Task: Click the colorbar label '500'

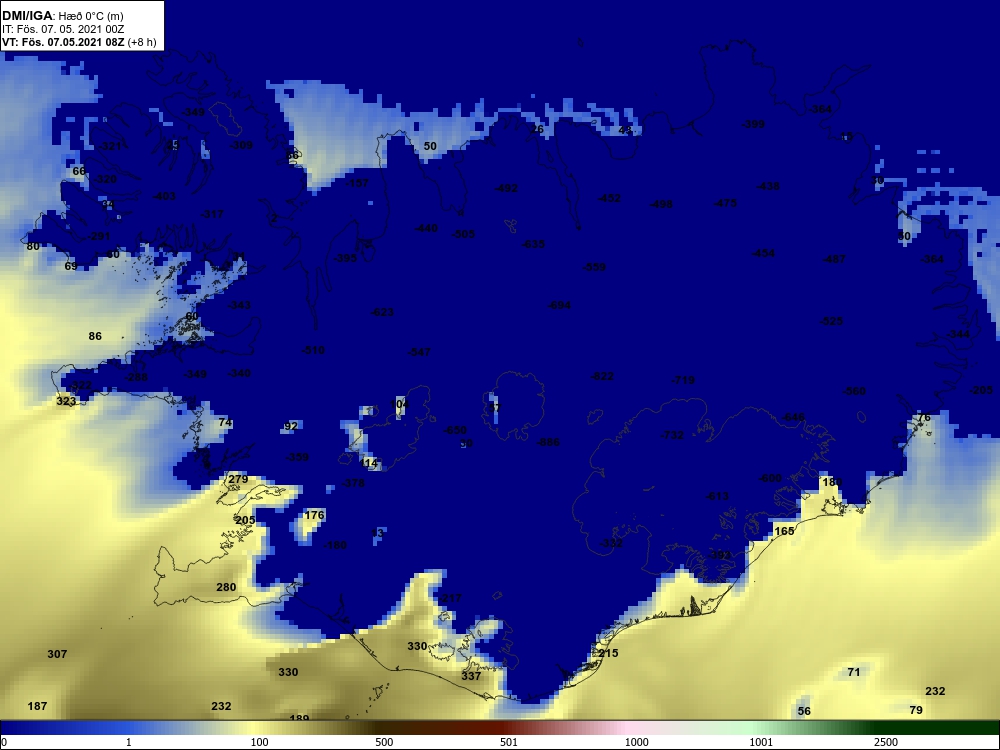Action: tap(384, 742)
